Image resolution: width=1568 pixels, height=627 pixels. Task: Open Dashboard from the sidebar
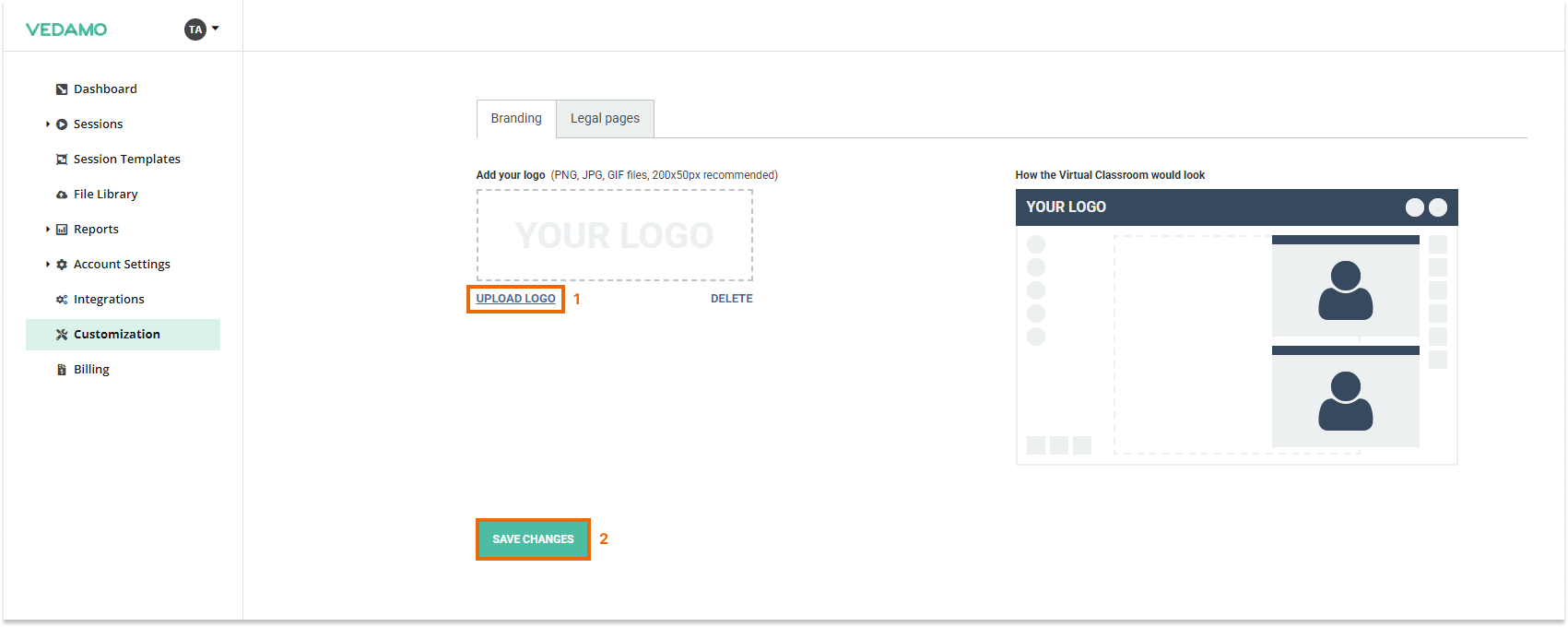[x=105, y=89]
